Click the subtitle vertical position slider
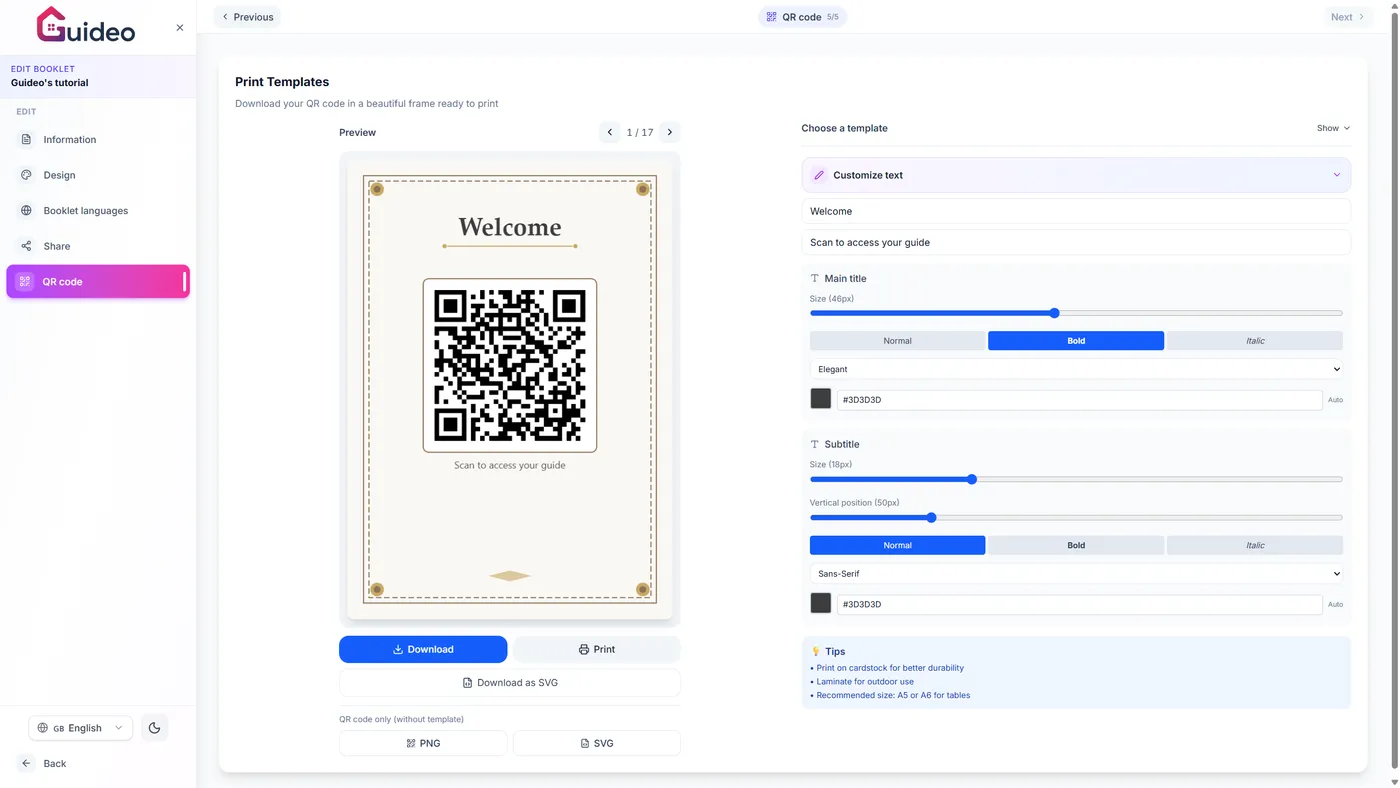 [x=1076, y=517]
